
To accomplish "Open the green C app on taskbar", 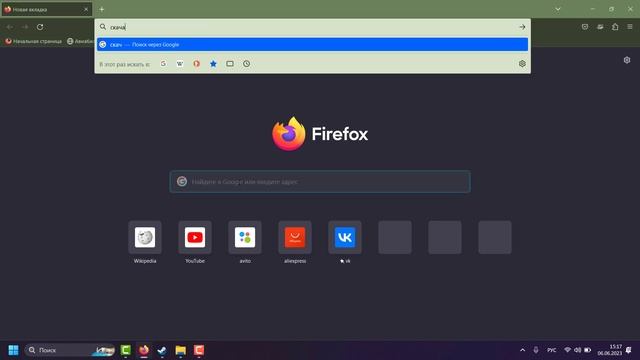I will point(126,350).
